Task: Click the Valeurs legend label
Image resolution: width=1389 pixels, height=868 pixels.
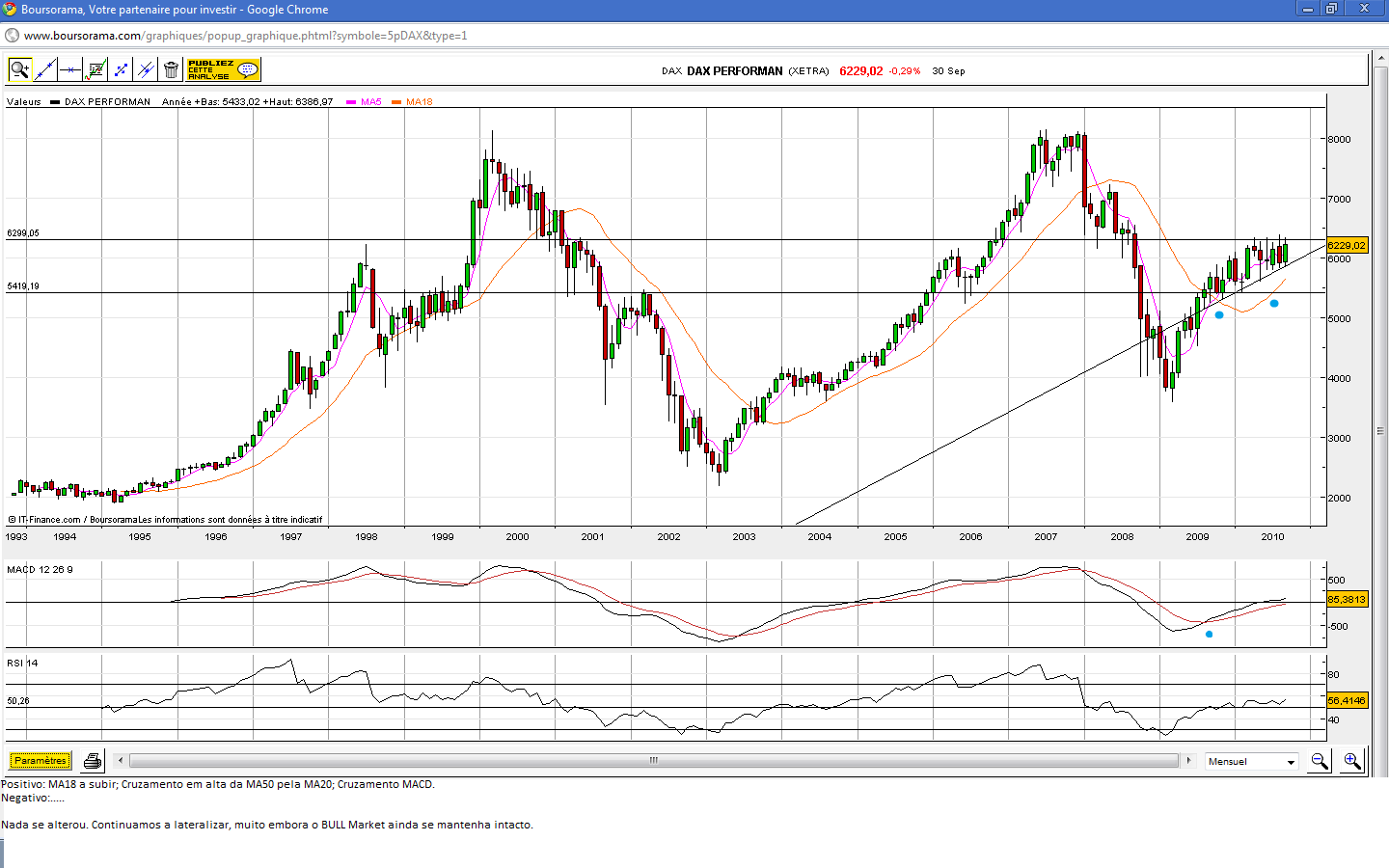Action: click(24, 102)
